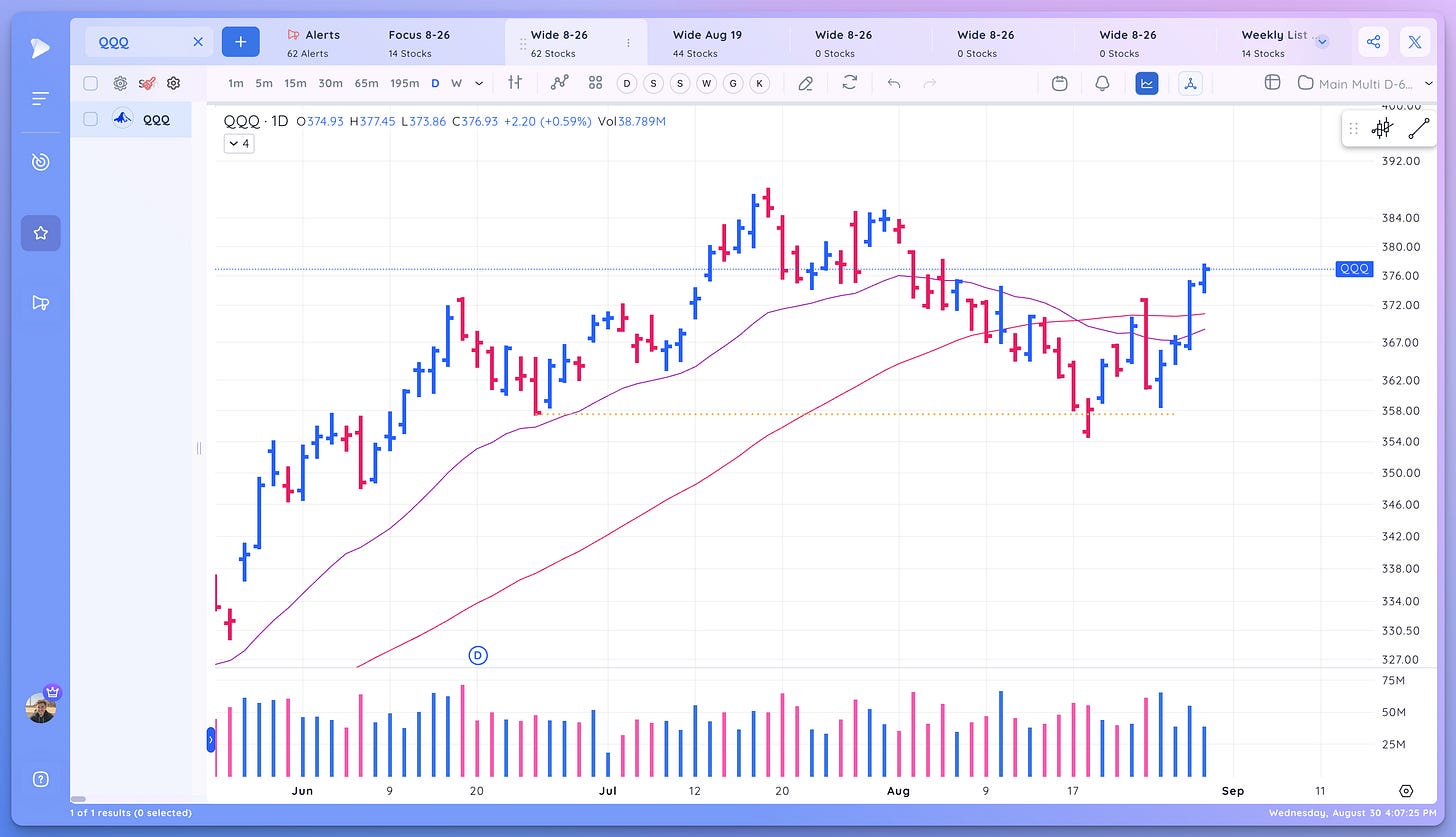Click the circled D button in toolbar
This screenshot has width=1456, height=837.
click(x=627, y=83)
